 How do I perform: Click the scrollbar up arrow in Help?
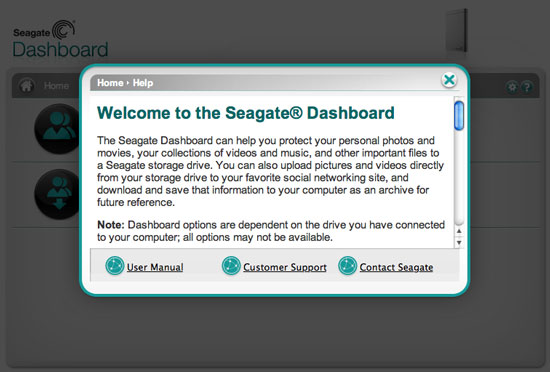459,231
